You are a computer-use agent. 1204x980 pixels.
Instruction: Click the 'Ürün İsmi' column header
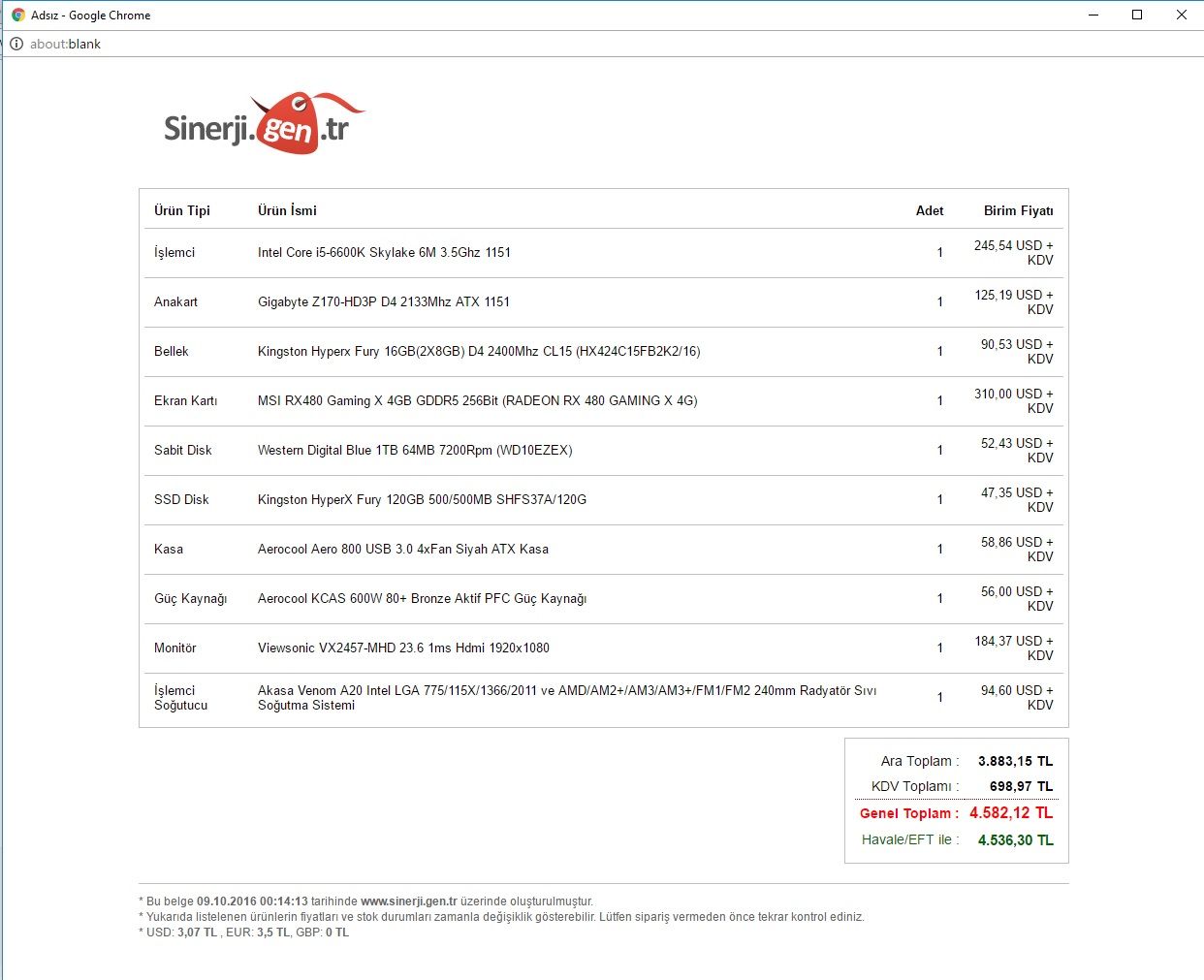[287, 210]
